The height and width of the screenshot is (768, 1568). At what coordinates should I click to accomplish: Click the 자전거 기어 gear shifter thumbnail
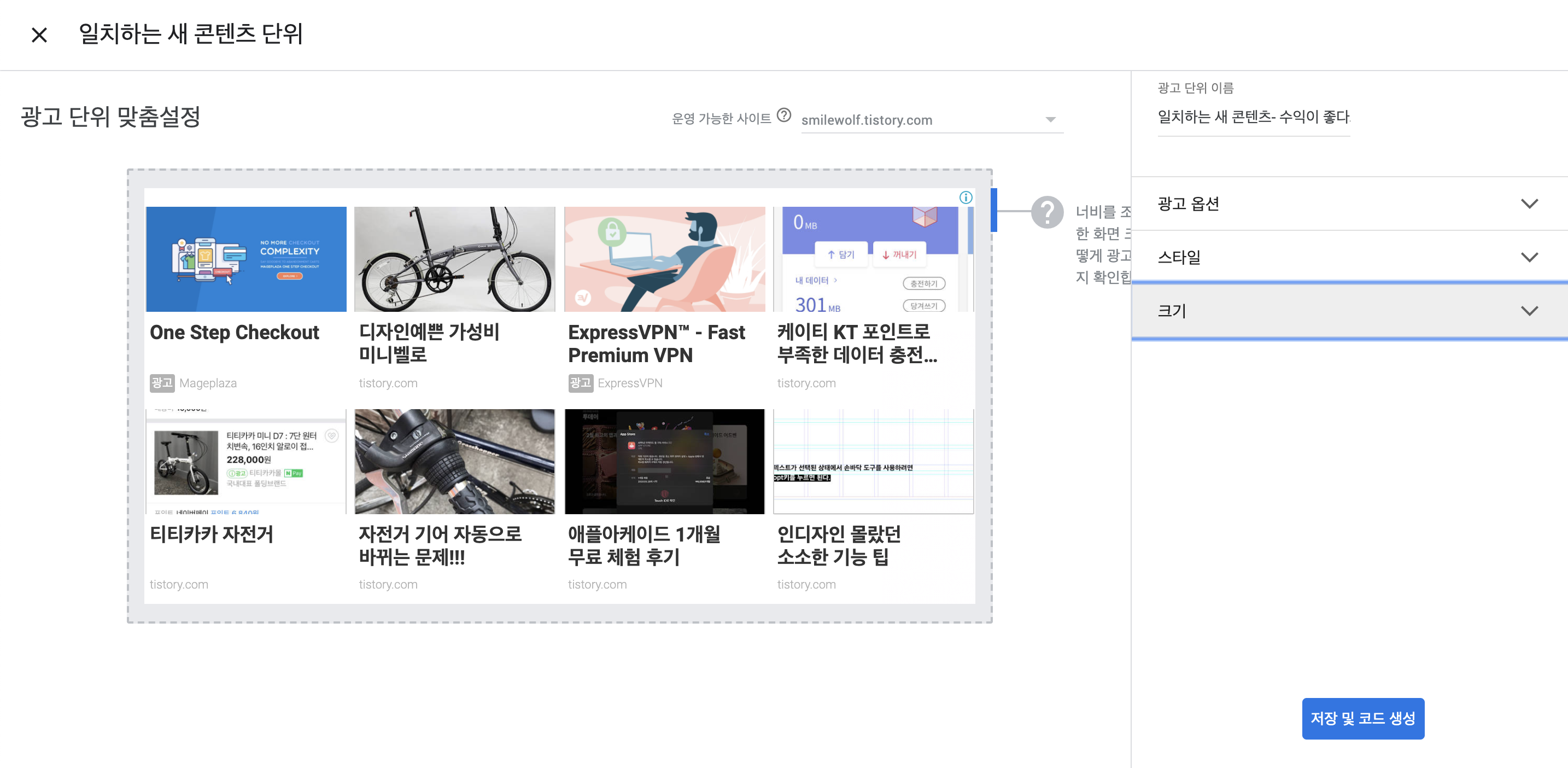pyautogui.click(x=455, y=461)
